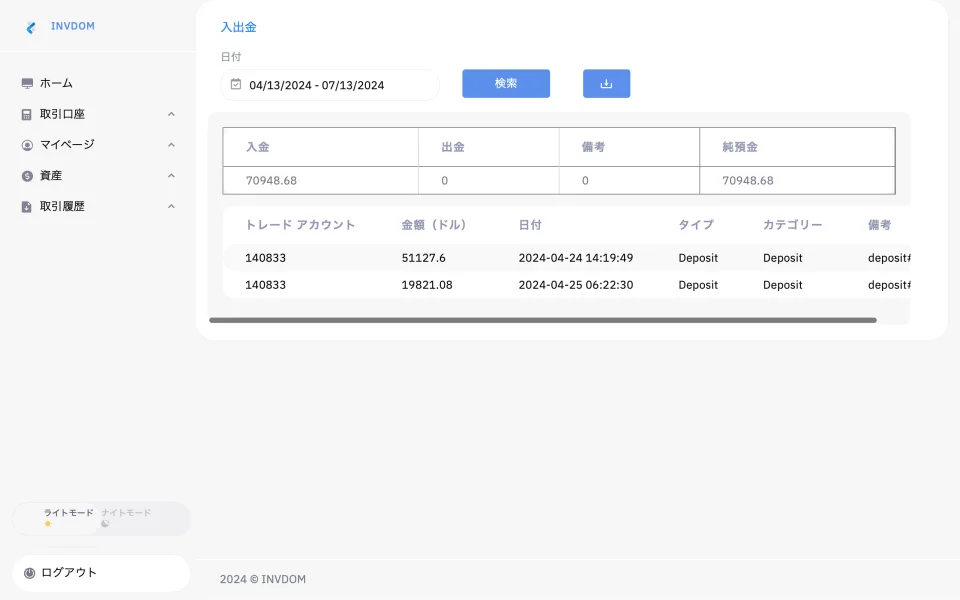The width and height of the screenshot is (960, 600).
Task: Enable ナイトモード
Action: 130,518
